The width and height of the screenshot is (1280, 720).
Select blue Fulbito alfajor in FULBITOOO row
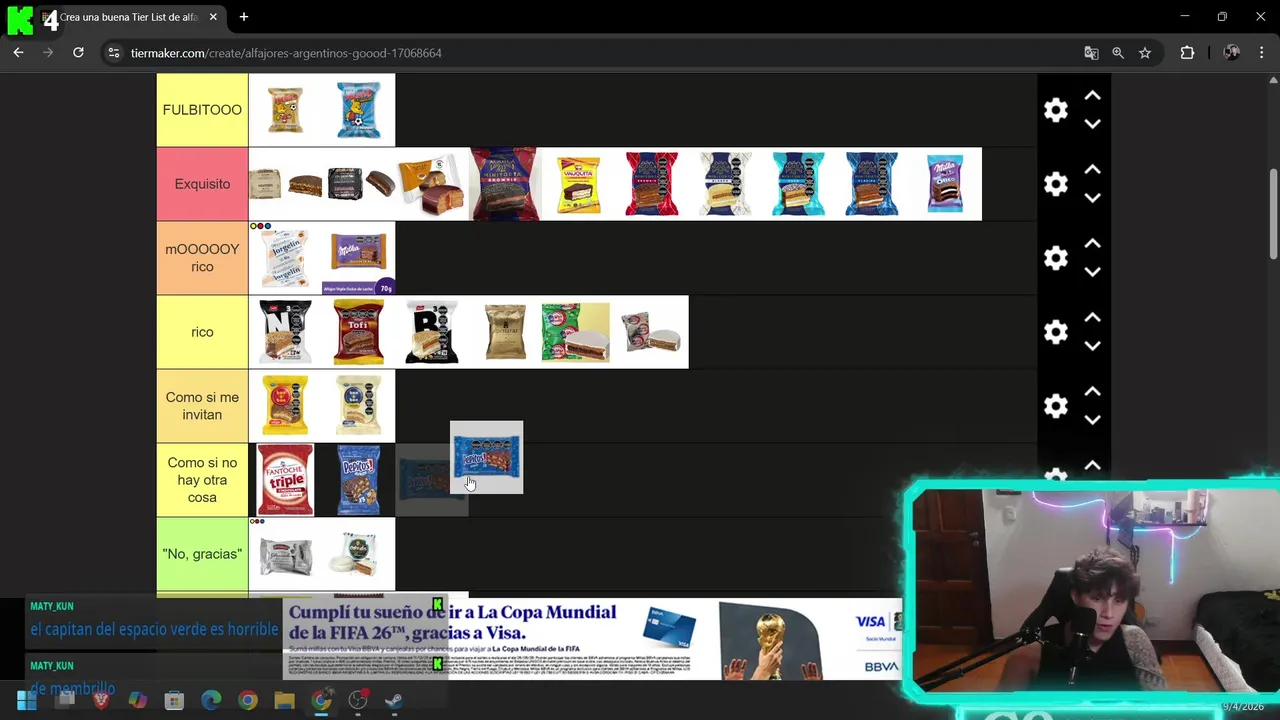pyautogui.click(x=358, y=110)
